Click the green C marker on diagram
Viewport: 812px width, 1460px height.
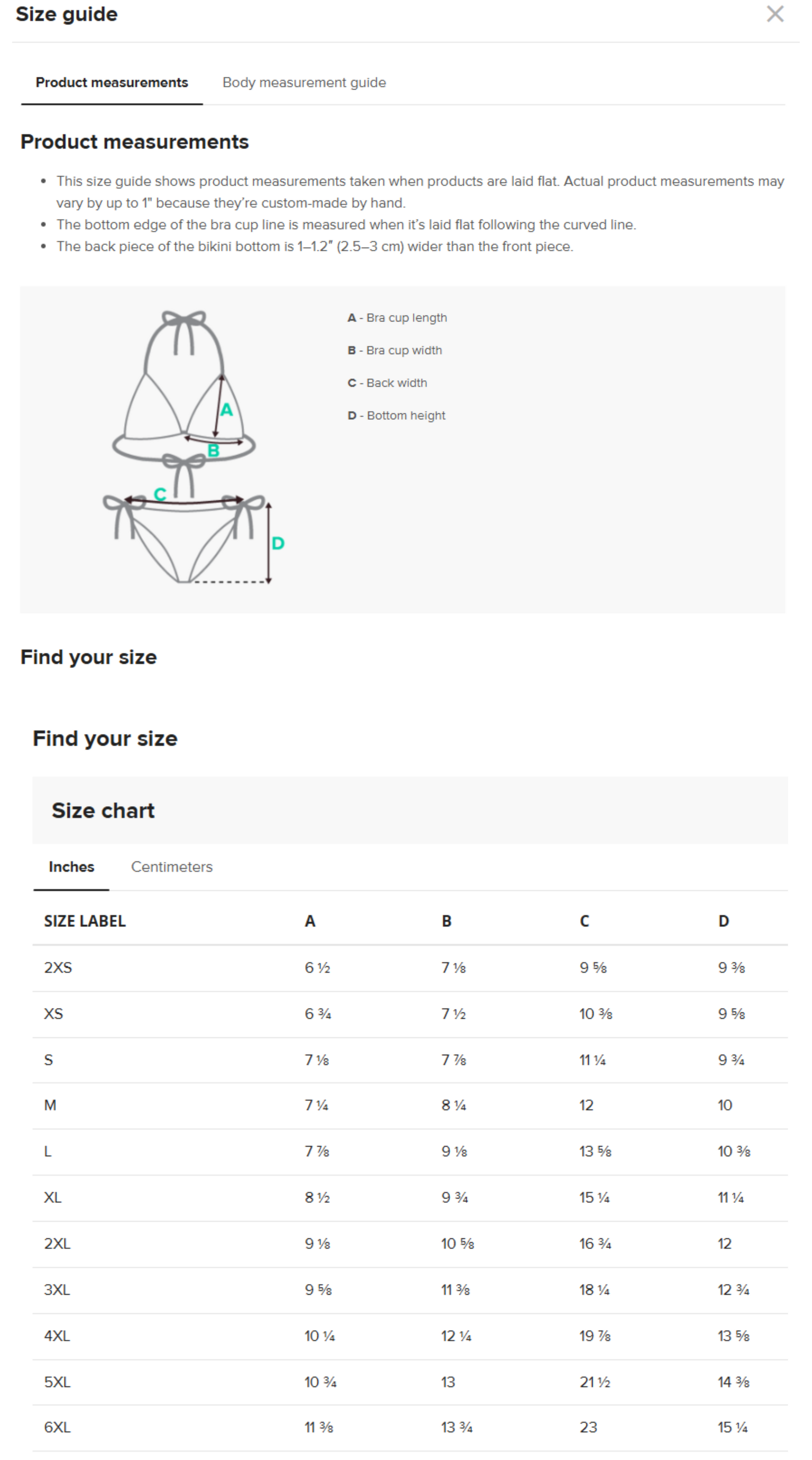coord(160,495)
